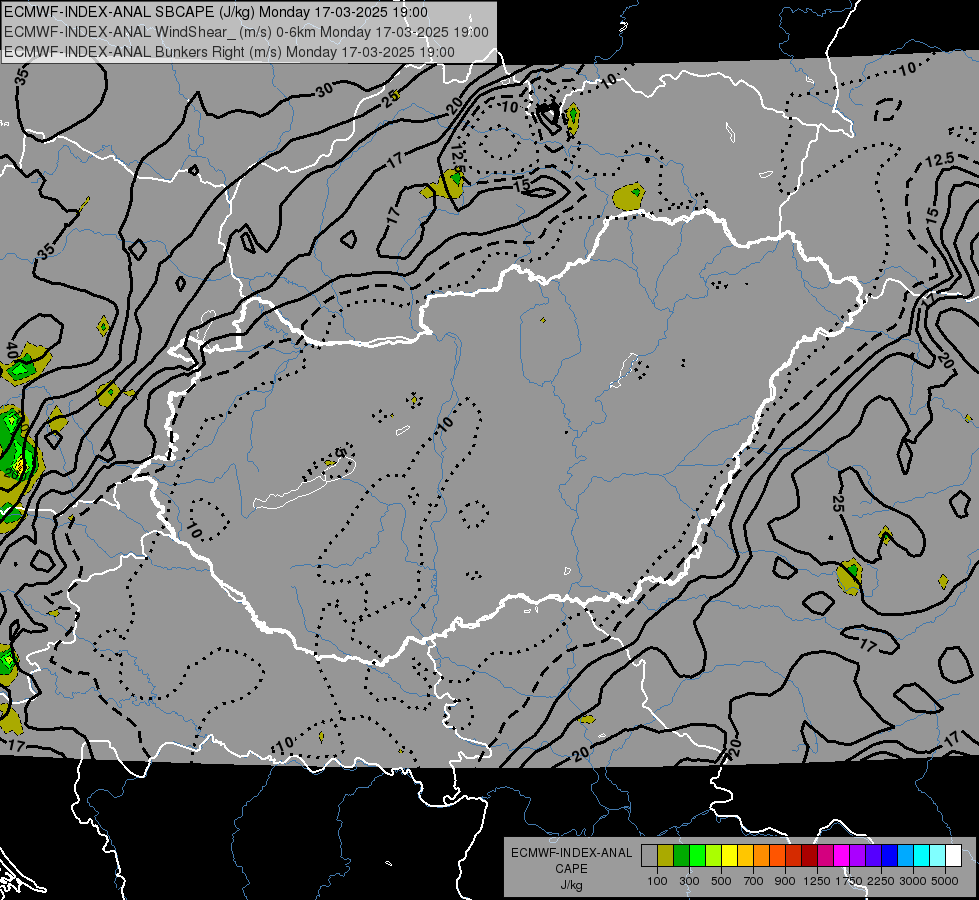This screenshot has width=979, height=900.
Task: Click the legend J/kg unit label
Action: coord(571,885)
